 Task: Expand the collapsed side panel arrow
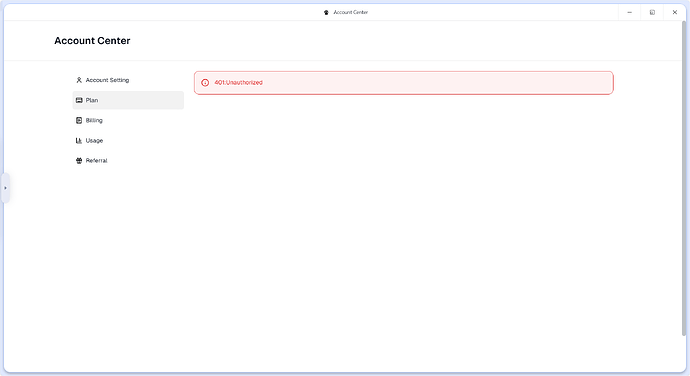pyautogui.click(x=5, y=188)
